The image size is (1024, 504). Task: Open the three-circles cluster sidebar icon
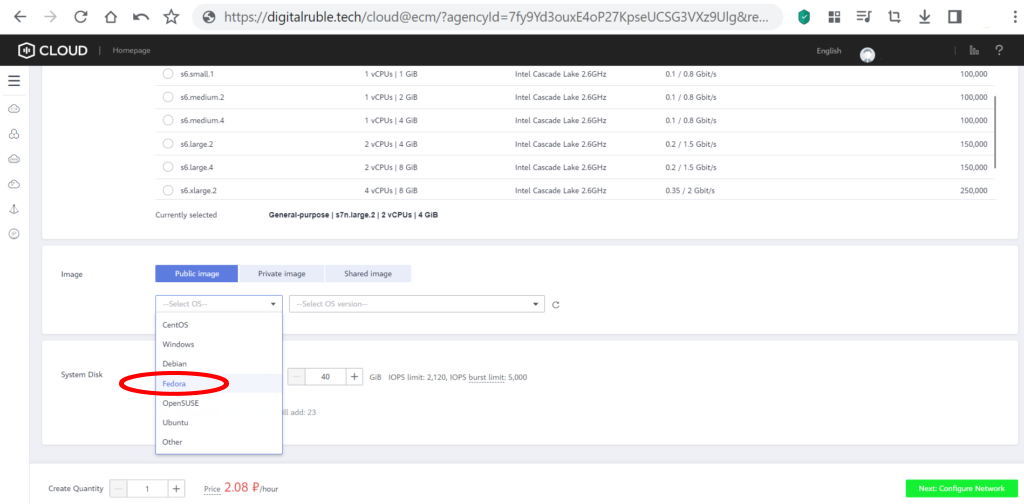[14, 134]
